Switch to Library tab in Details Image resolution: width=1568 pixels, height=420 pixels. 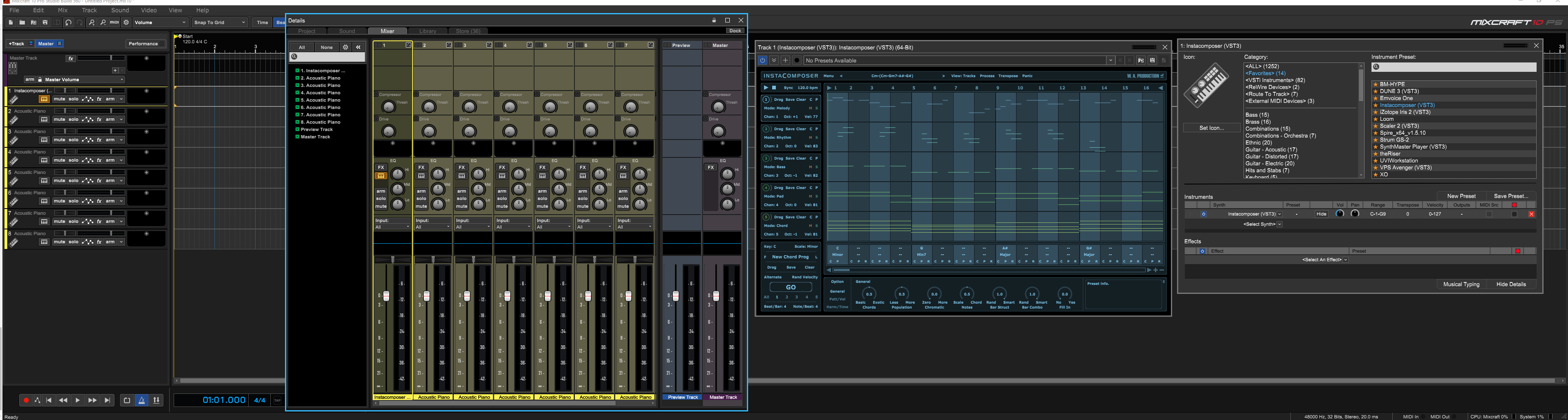tap(428, 31)
